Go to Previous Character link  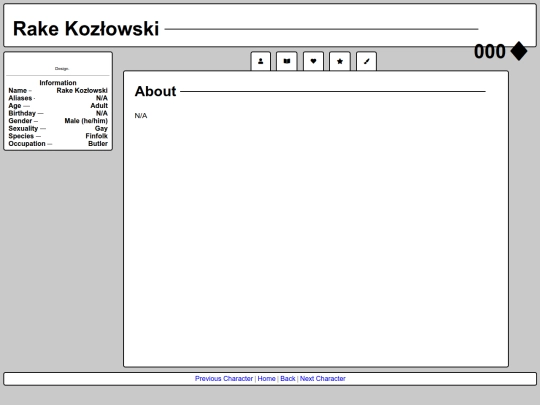pos(224,378)
